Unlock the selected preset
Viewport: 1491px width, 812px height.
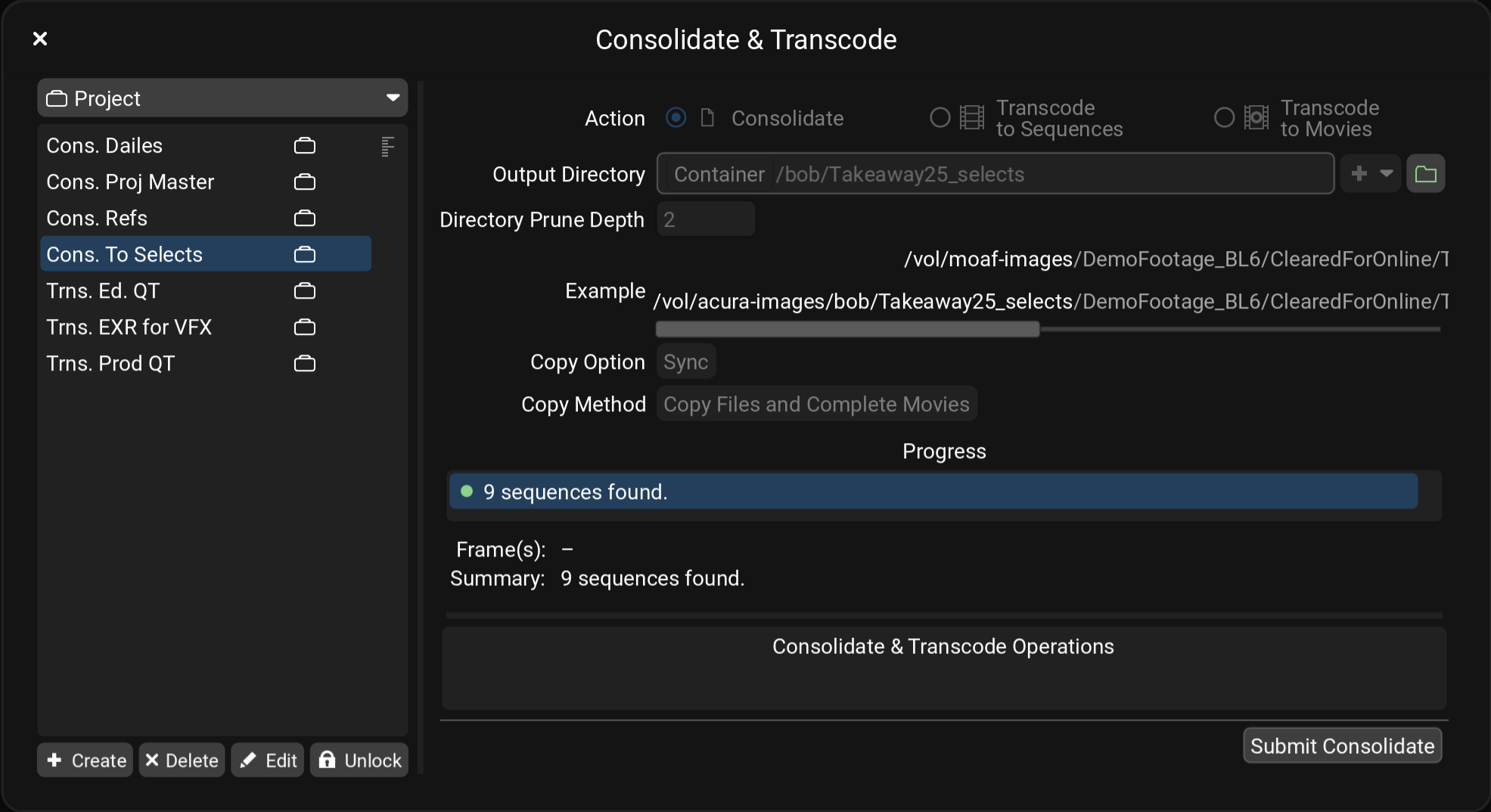tap(359, 761)
